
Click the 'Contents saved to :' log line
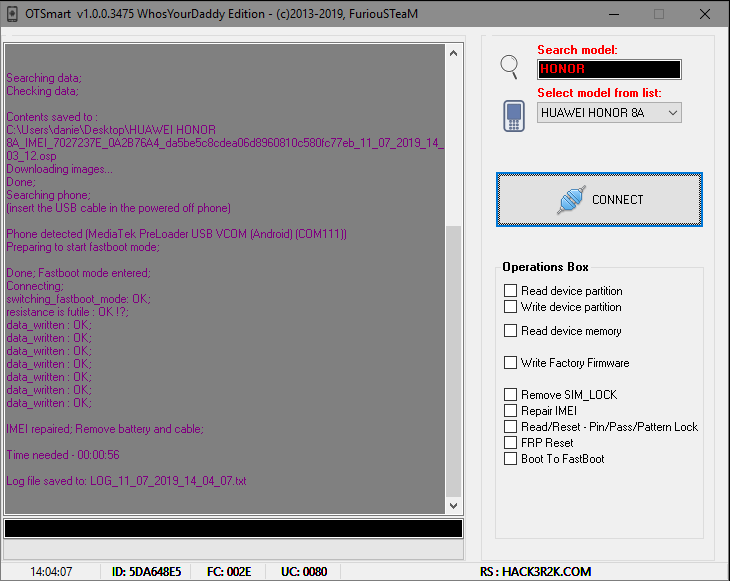click(52, 117)
